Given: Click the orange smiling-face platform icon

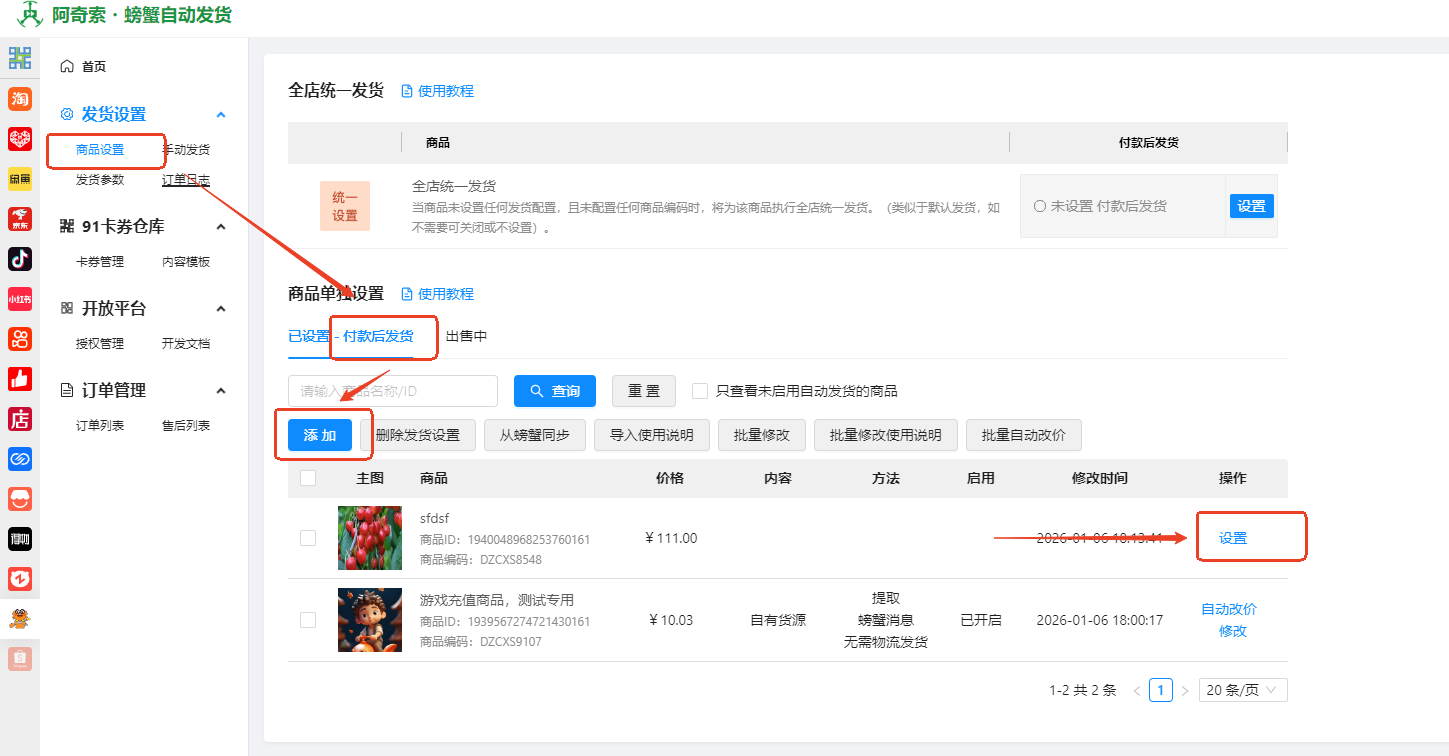Looking at the screenshot, I should point(20,499).
